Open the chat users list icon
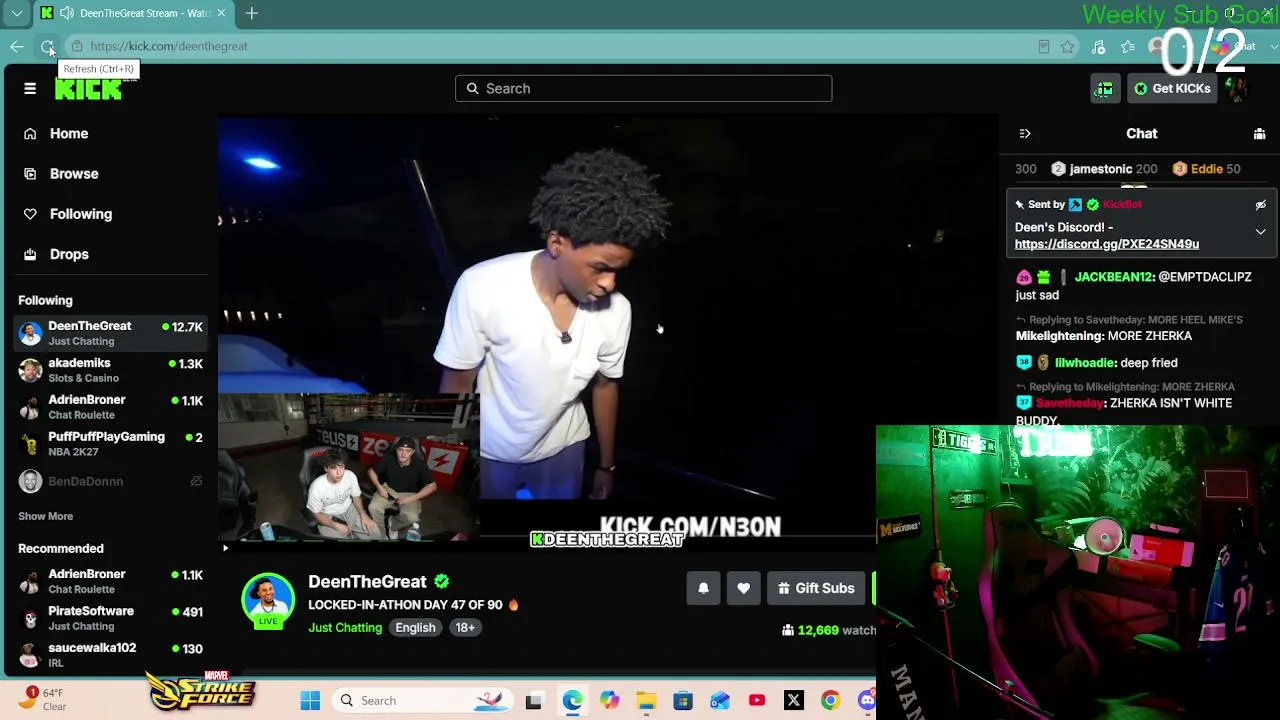 click(x=1259, y=133)
